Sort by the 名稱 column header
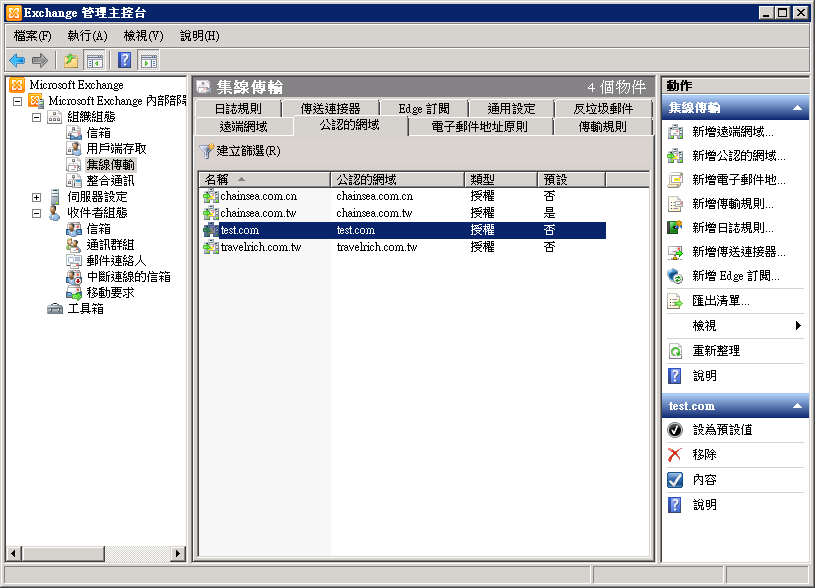 [265, 180]
